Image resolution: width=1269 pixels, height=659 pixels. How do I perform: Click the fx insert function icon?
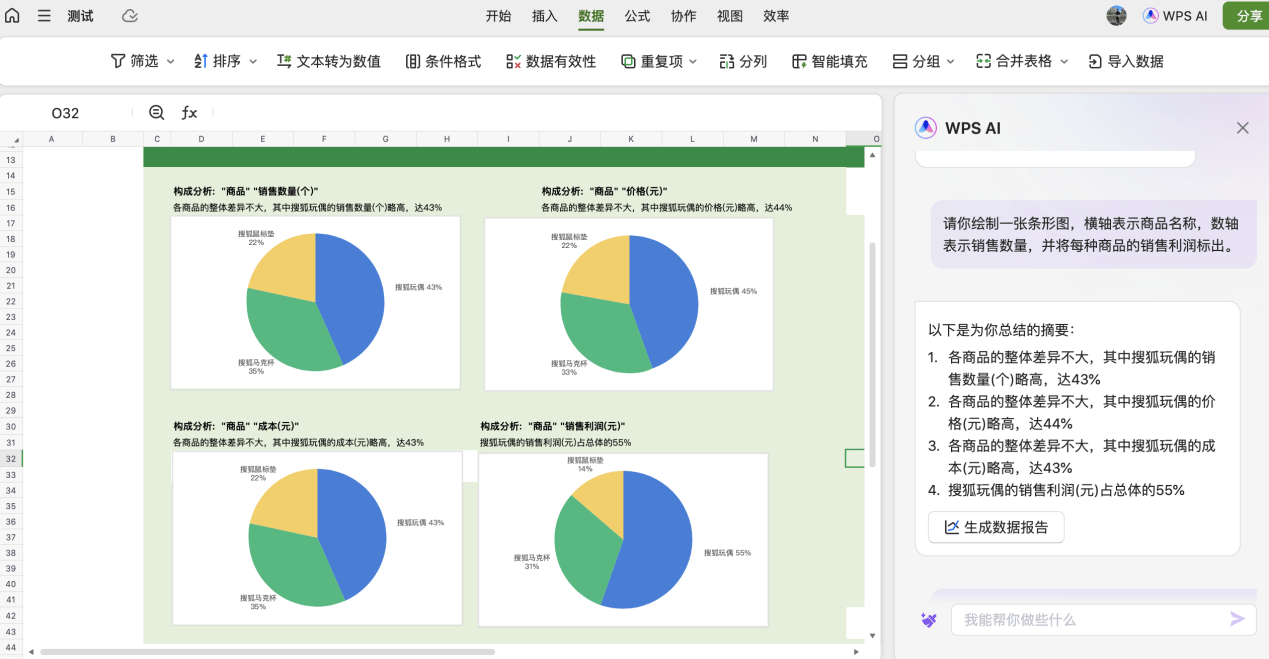(x=189, y=112)
